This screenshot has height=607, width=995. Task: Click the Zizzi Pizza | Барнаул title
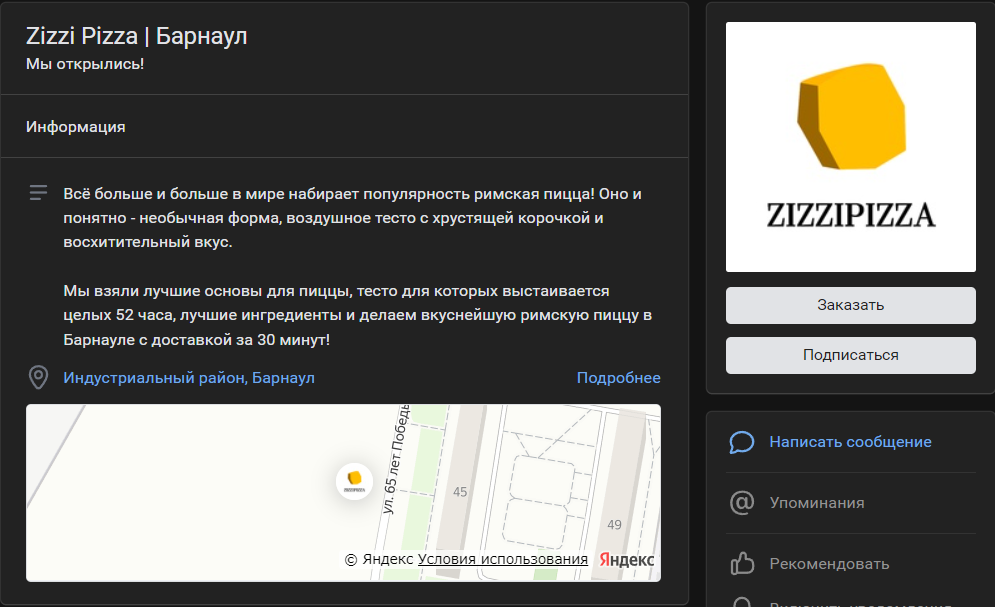click(136, 36)
